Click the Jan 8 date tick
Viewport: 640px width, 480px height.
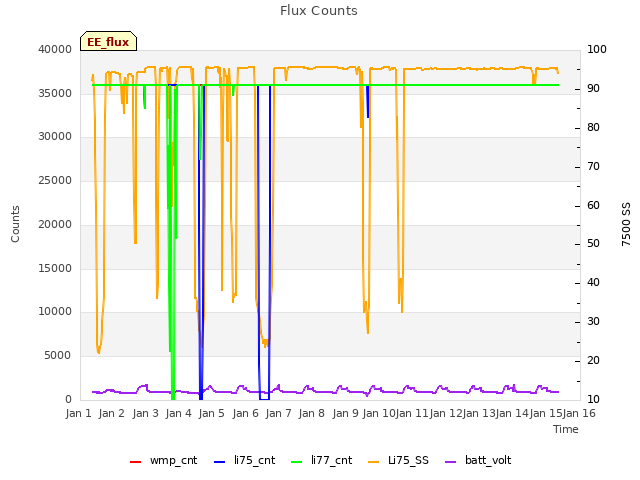pos(311,413)
